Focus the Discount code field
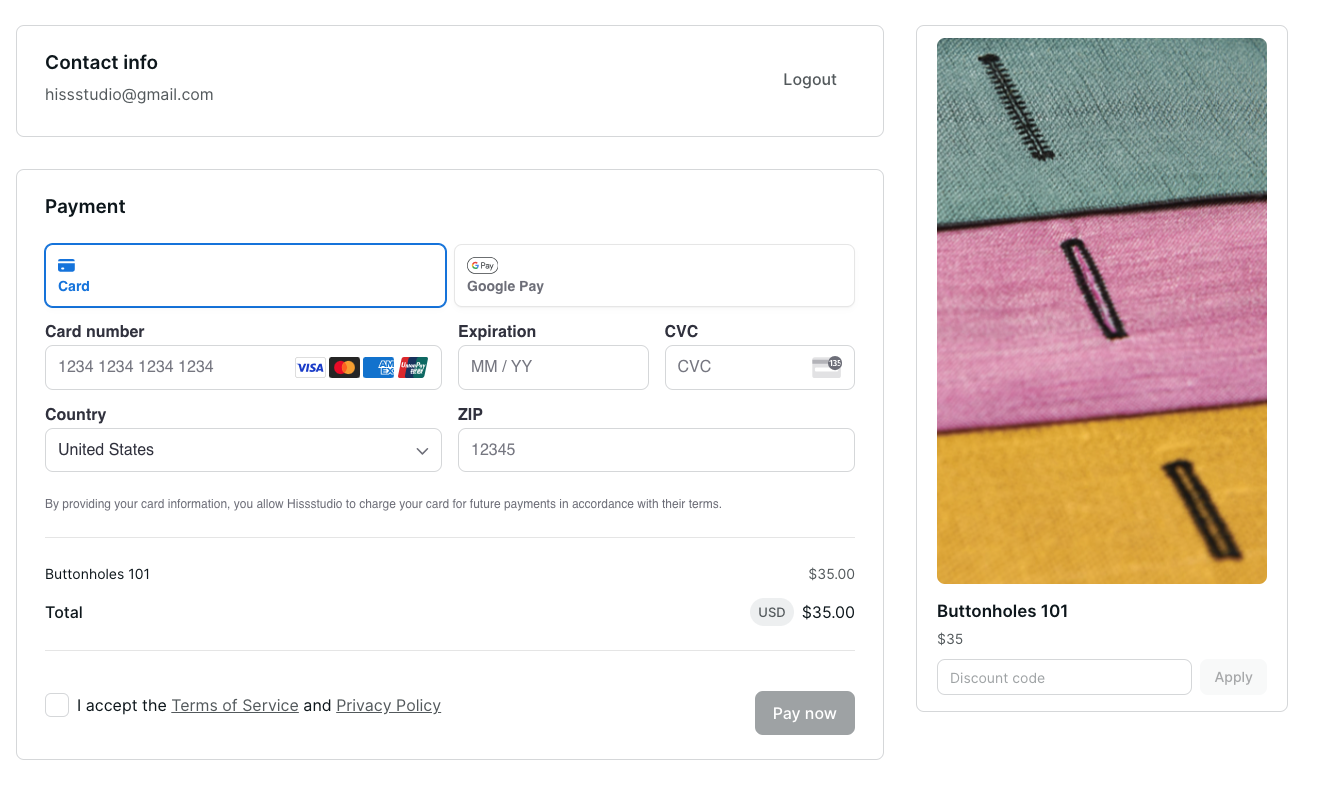The width and height of the screenshot is (1326, 785). pos(1063,677)
